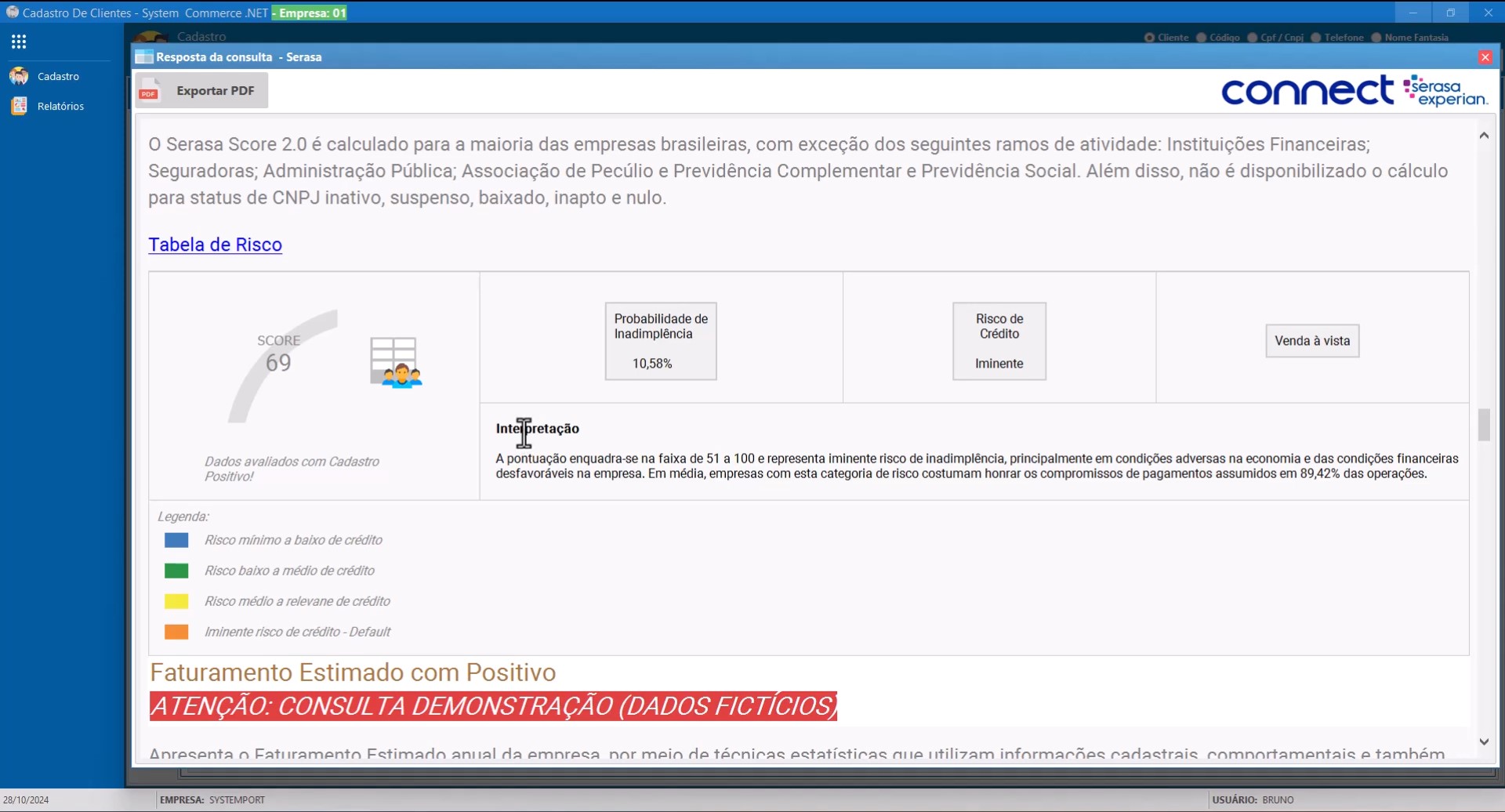
Task: Click the orange Iminente risco legend swatch
Action: click(176, 632)
